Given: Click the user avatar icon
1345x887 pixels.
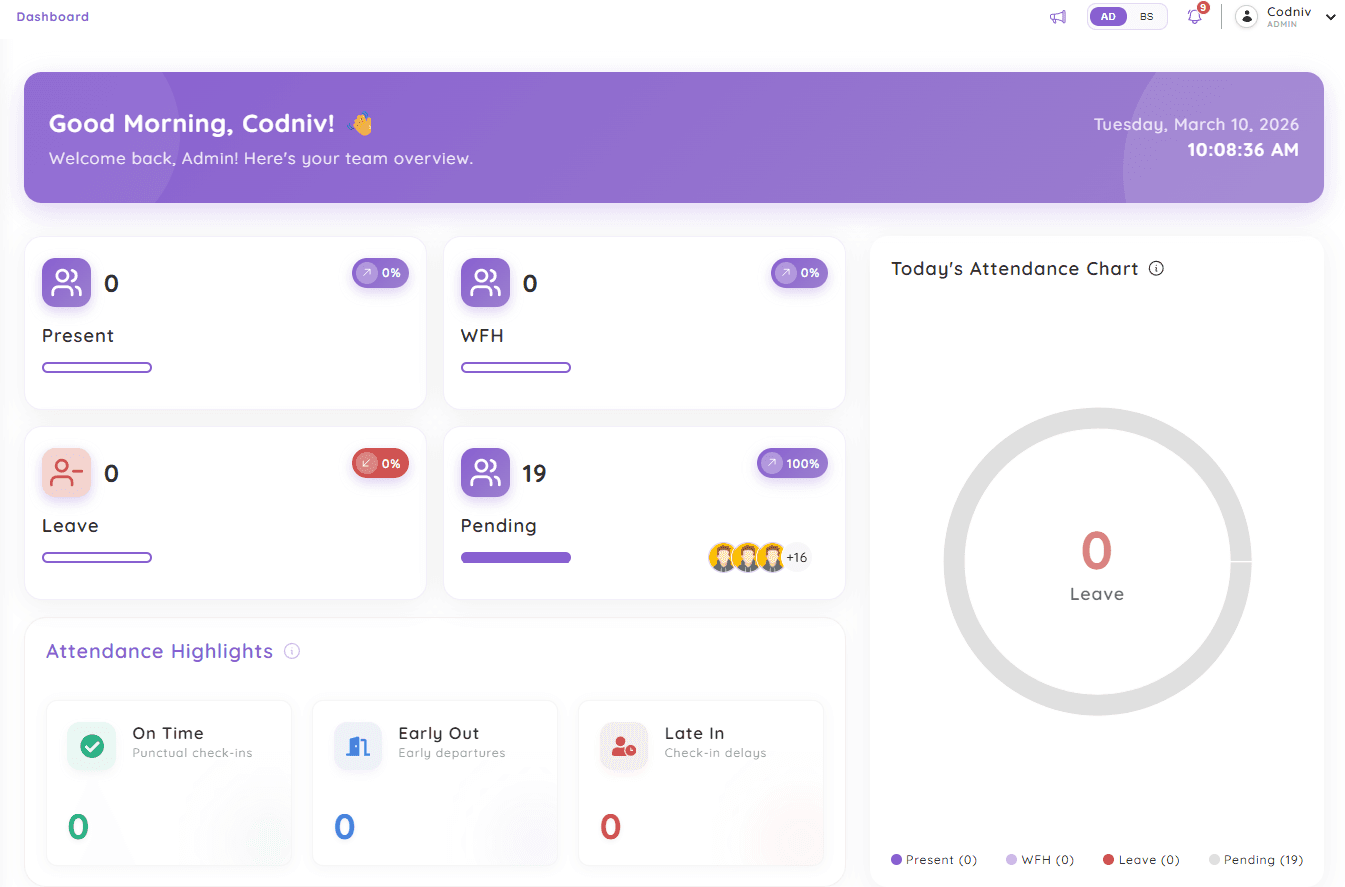Looking at the screenshot, I should coord(1246,17).
